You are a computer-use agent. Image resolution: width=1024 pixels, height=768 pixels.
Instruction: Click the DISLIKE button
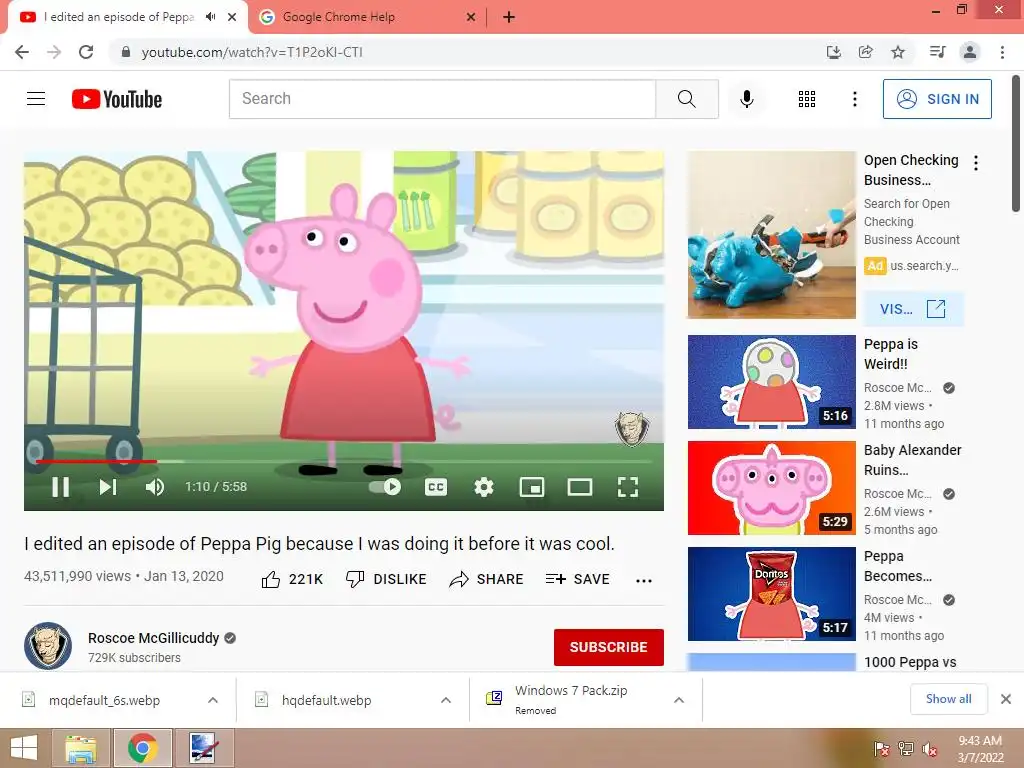click(386, 579)
